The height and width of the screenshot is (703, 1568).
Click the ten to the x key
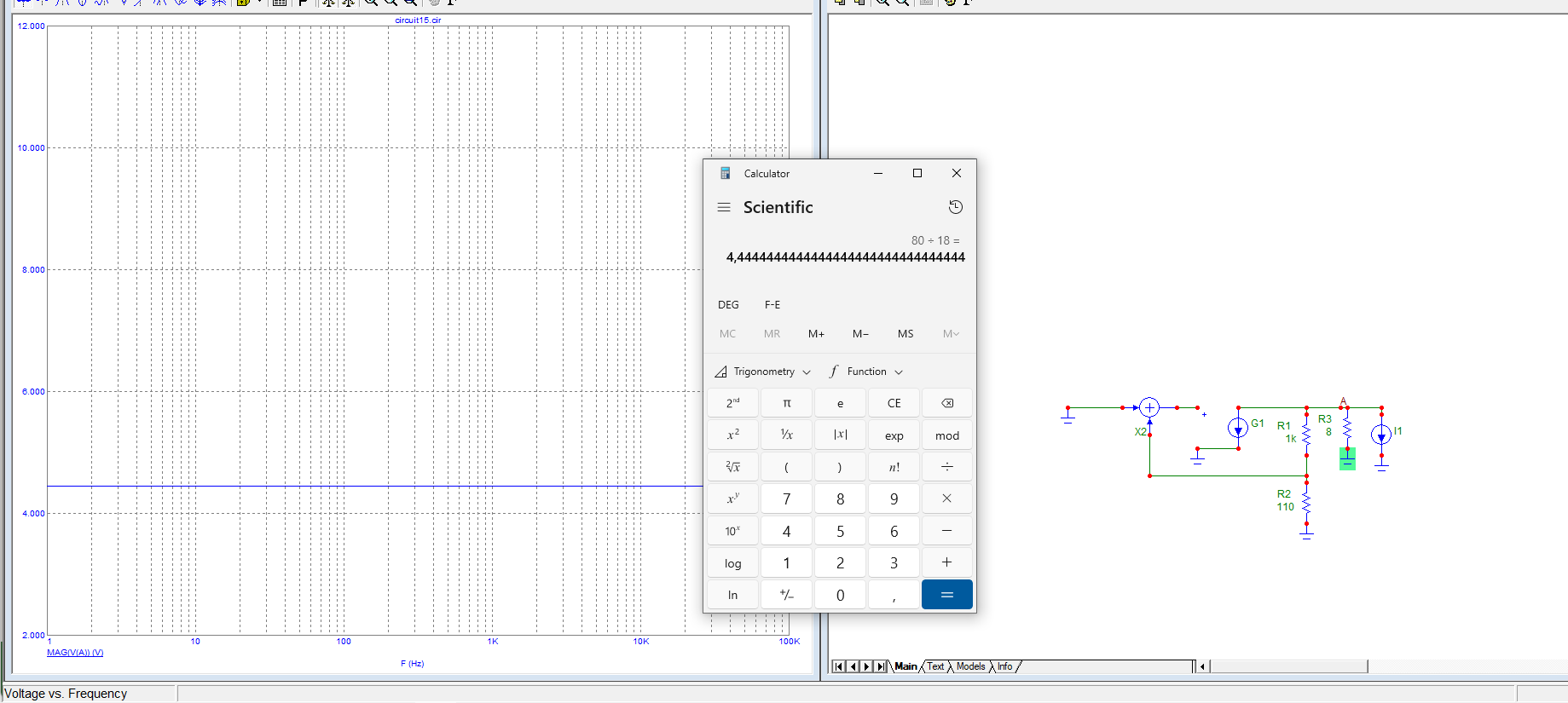pos(733,531)
